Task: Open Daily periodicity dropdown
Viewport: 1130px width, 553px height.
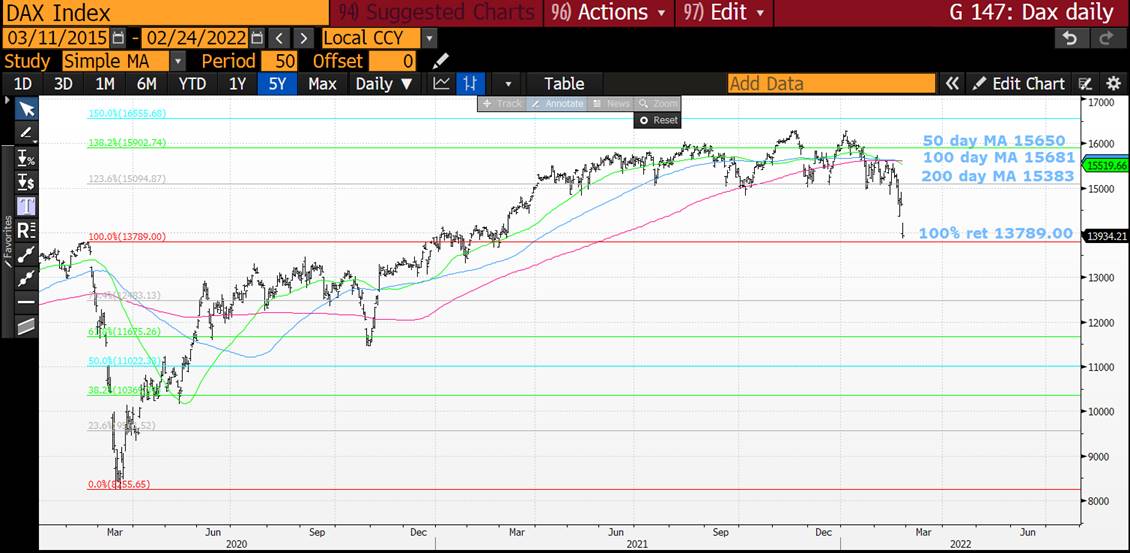Action: 384,84
